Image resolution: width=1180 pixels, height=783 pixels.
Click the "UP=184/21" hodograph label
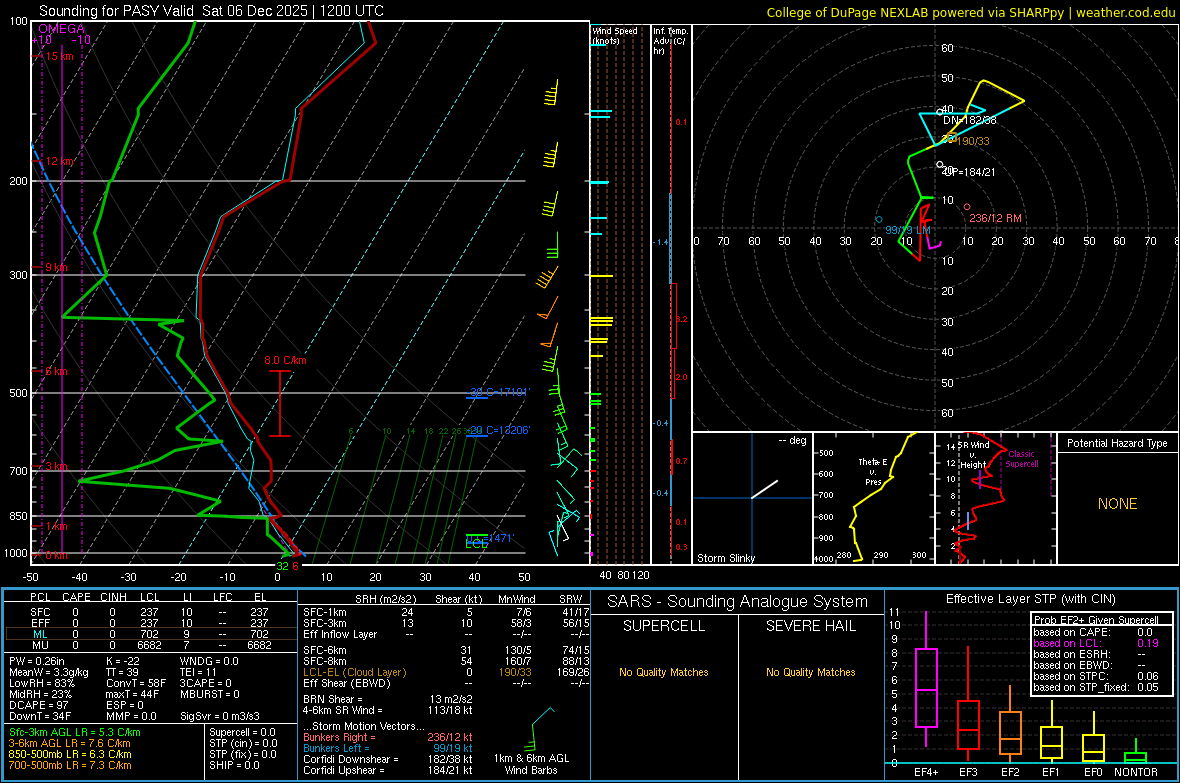[969, 172]
